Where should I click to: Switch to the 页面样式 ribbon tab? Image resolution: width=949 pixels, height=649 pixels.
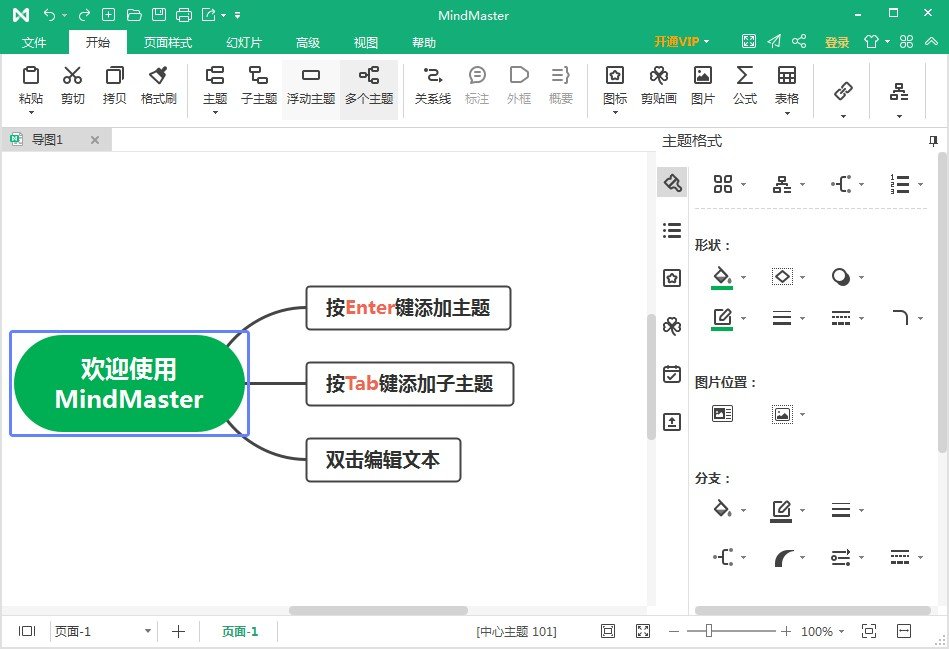167,43
